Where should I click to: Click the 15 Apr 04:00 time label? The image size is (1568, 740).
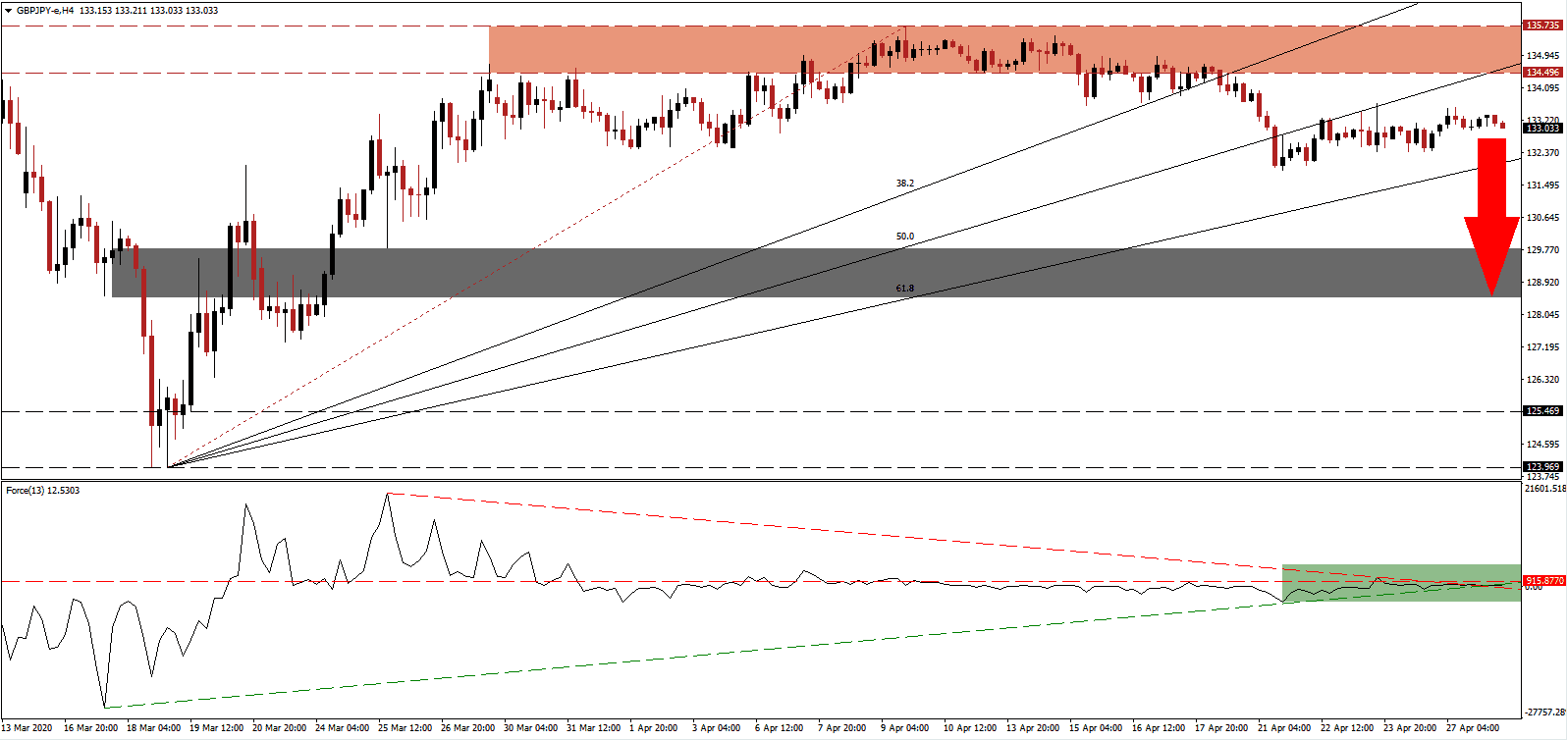click(x=1096, y=728)
